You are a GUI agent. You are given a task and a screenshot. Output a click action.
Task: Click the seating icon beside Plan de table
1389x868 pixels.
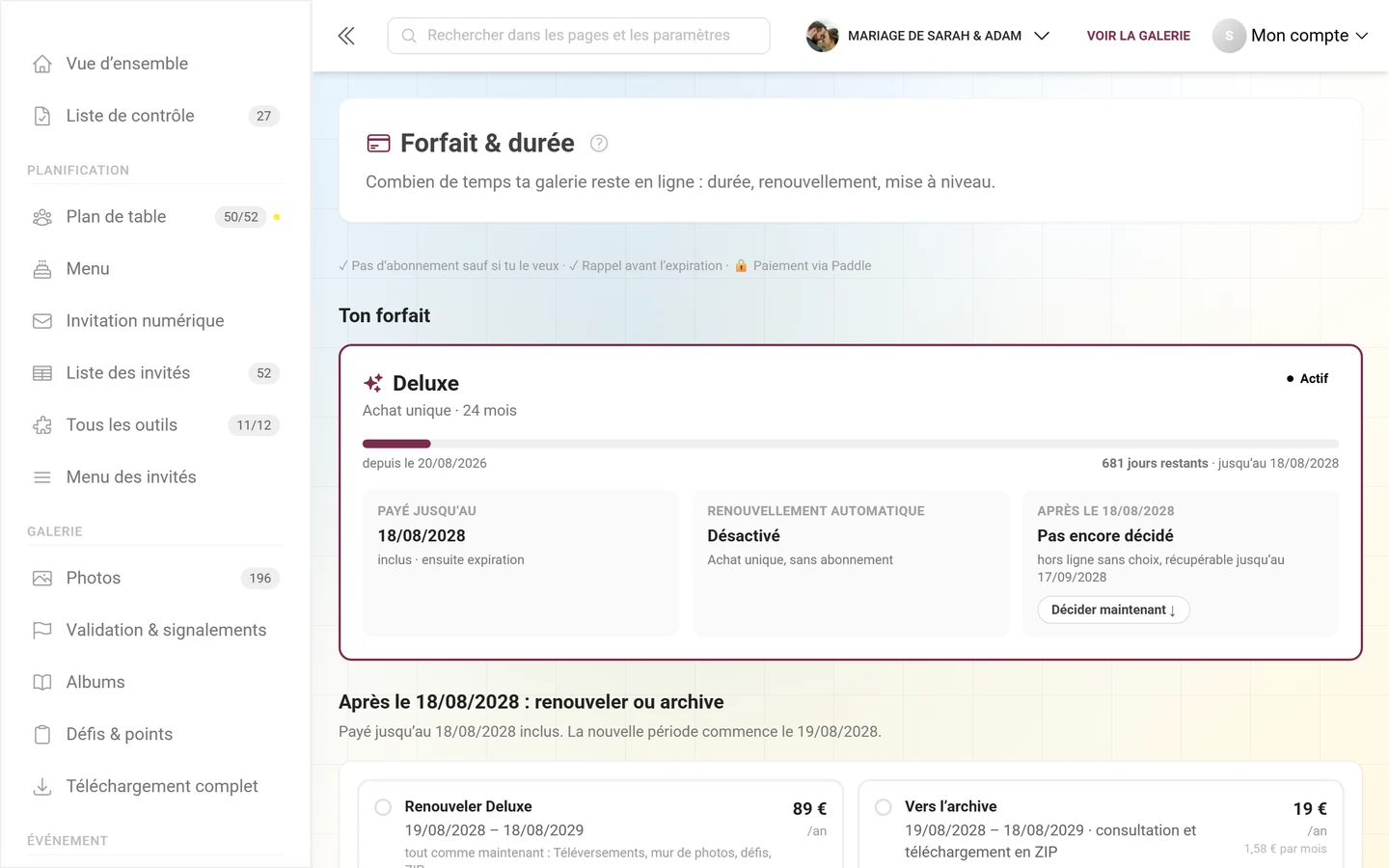(42, 217)
